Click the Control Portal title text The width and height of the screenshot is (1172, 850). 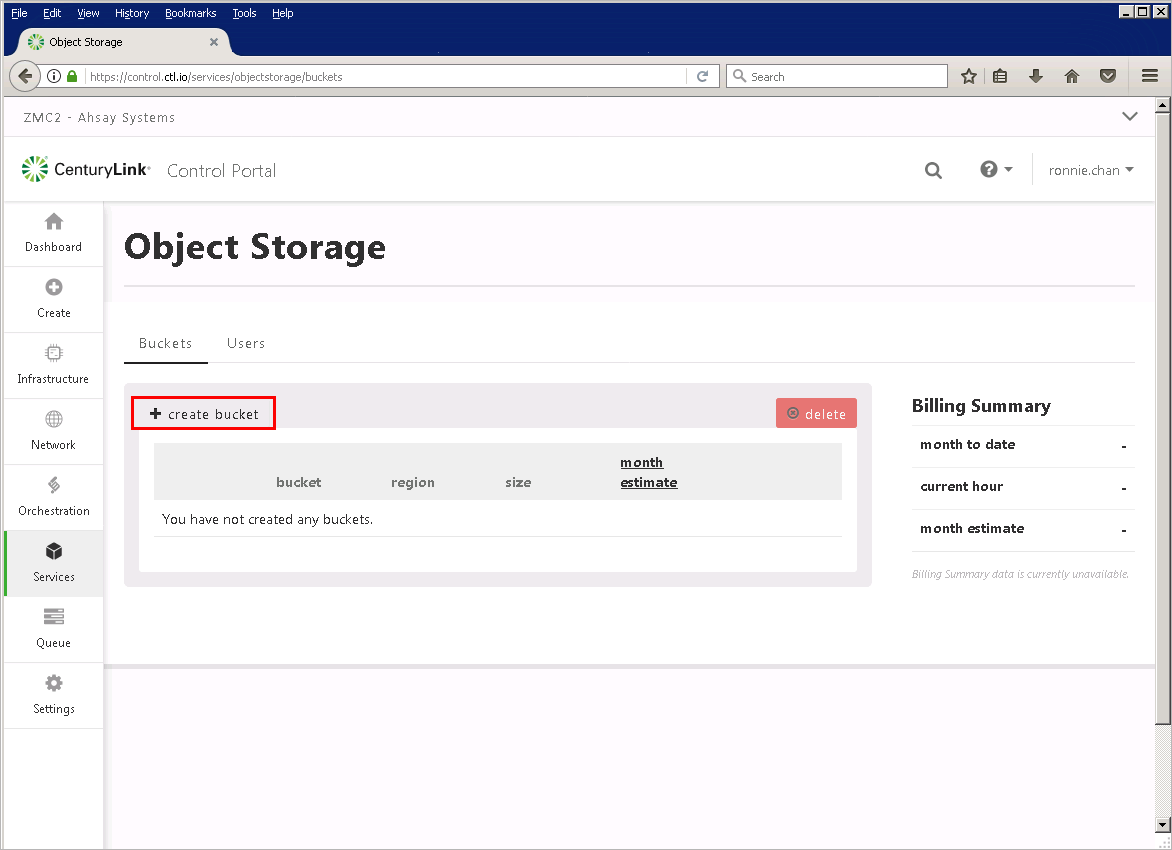[221, 170]
